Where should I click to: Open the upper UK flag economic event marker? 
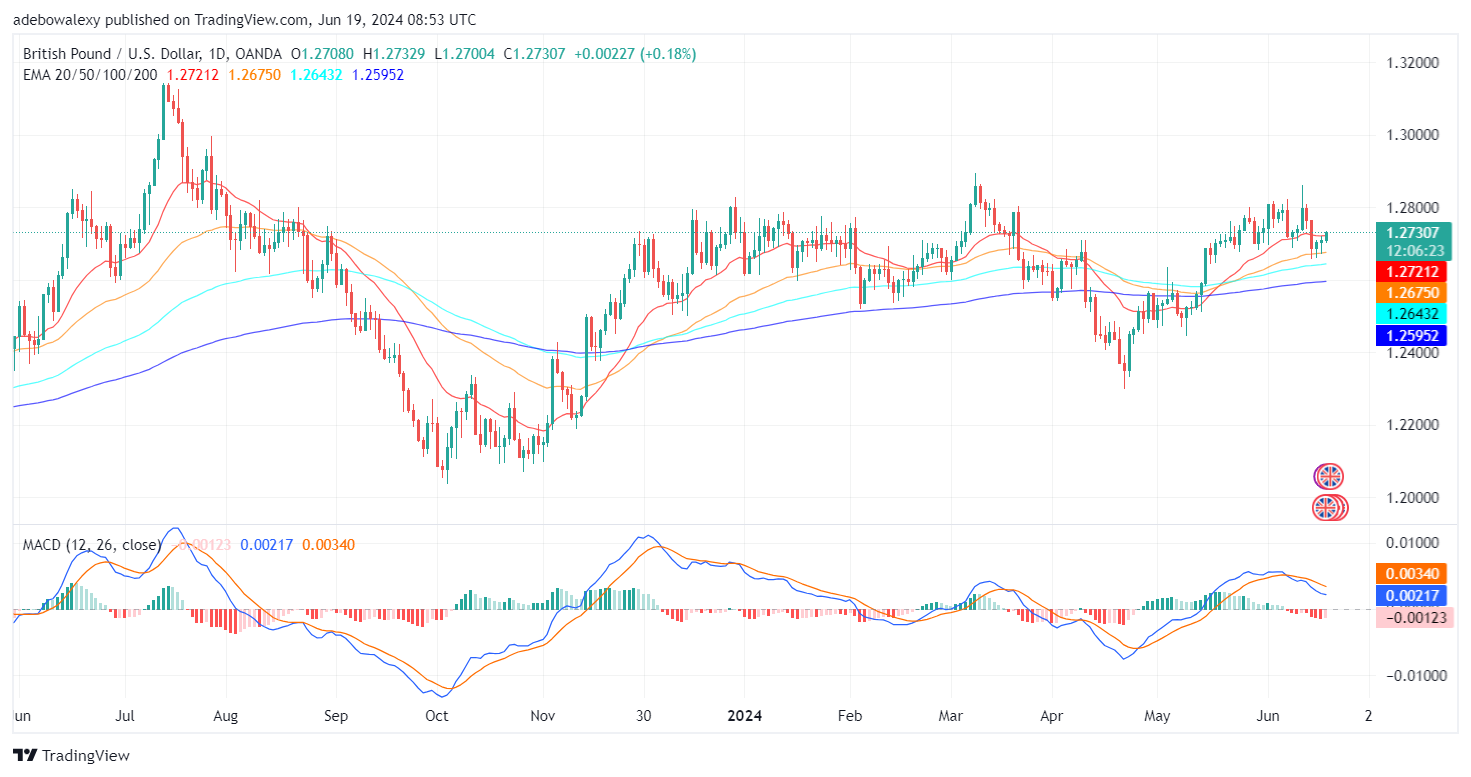[x=1328, y=477]
